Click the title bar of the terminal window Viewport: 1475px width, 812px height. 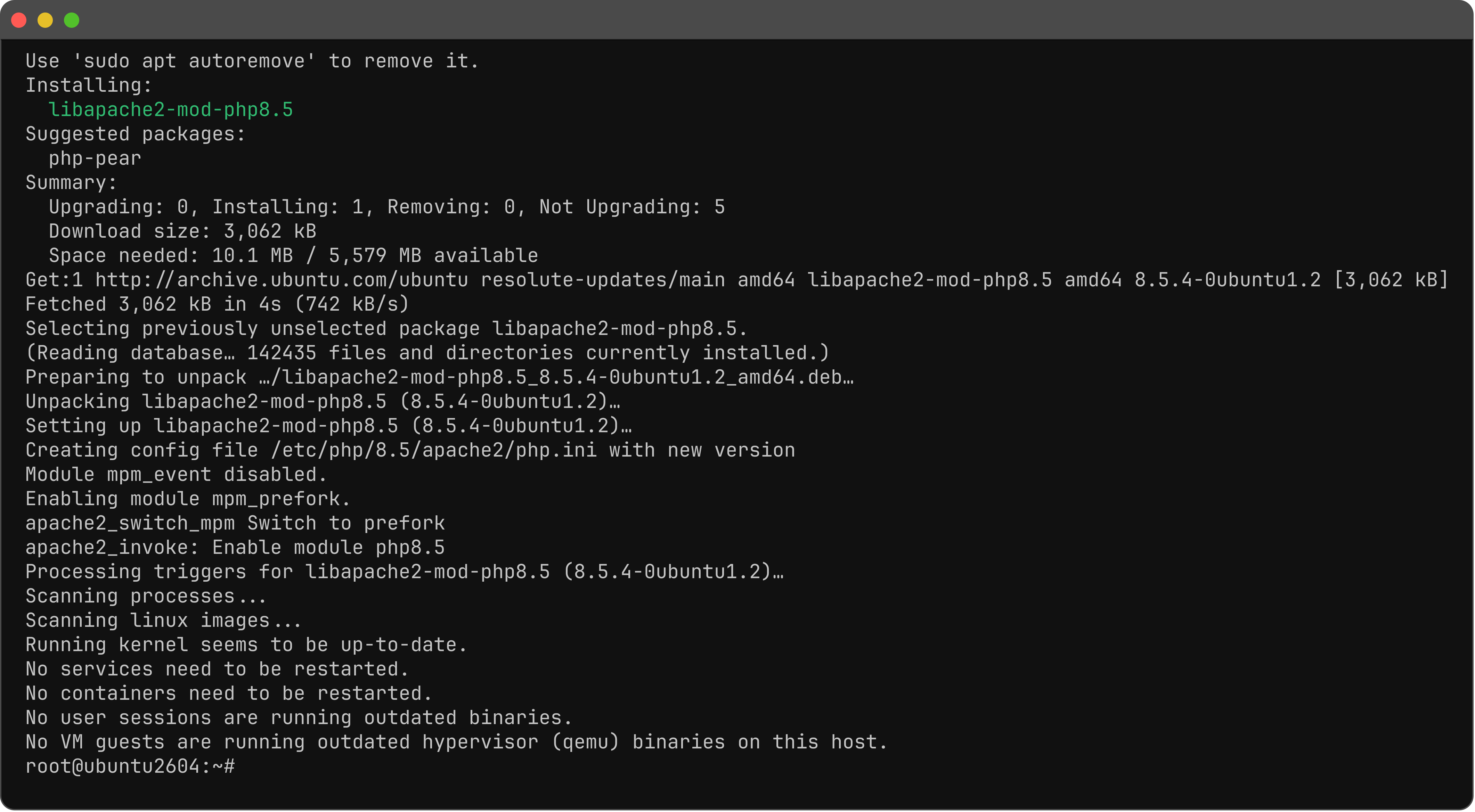737,20
